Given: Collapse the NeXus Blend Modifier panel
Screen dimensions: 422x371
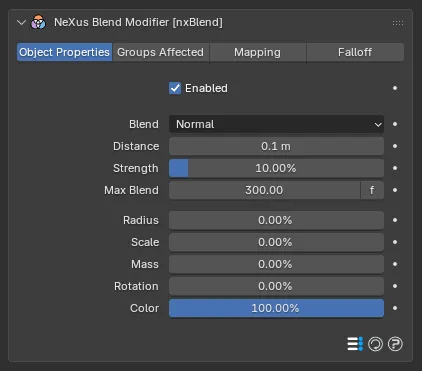Looking at the screenshot, I should (21, 23).
